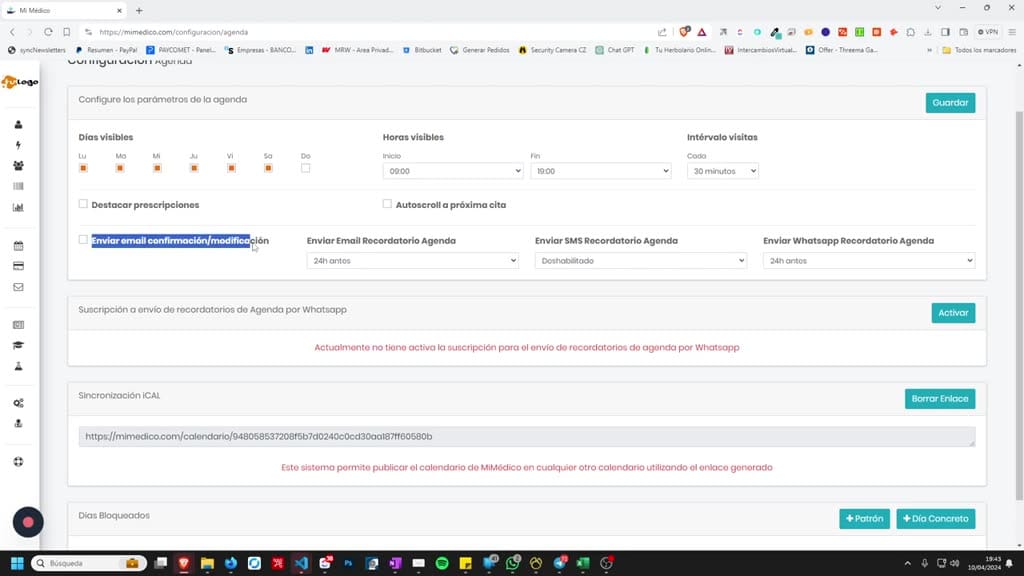Image resolution: width=1024 pixels, height=576 pixels.
Task: Open the calendar icon in sidebar
Action: 18,246
